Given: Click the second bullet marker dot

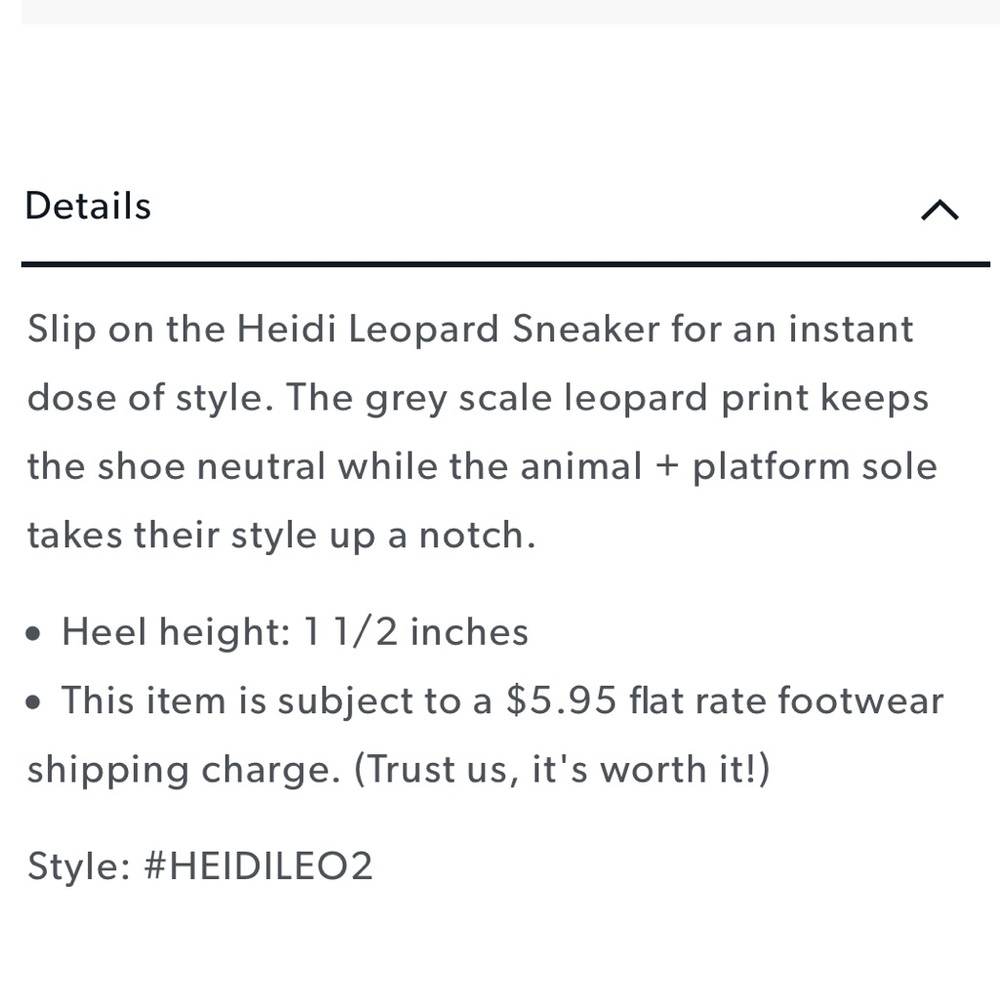Looking at the screenshot, I should click(x=35, y=701).
